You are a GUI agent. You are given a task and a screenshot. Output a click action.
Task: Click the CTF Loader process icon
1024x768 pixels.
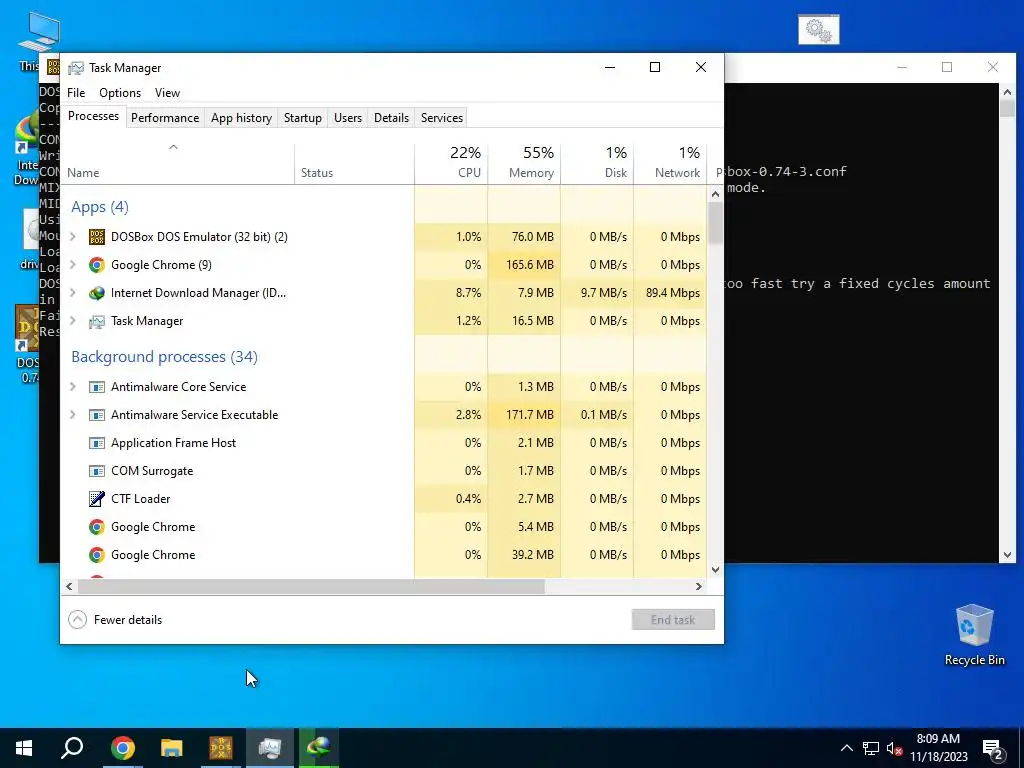pos(97,499)
